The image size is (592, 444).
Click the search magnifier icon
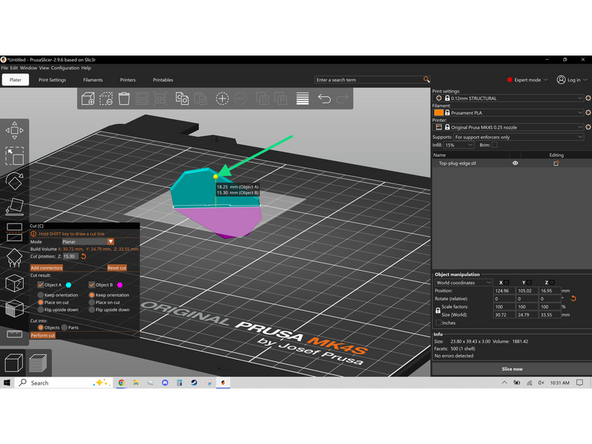coord(426,79)
